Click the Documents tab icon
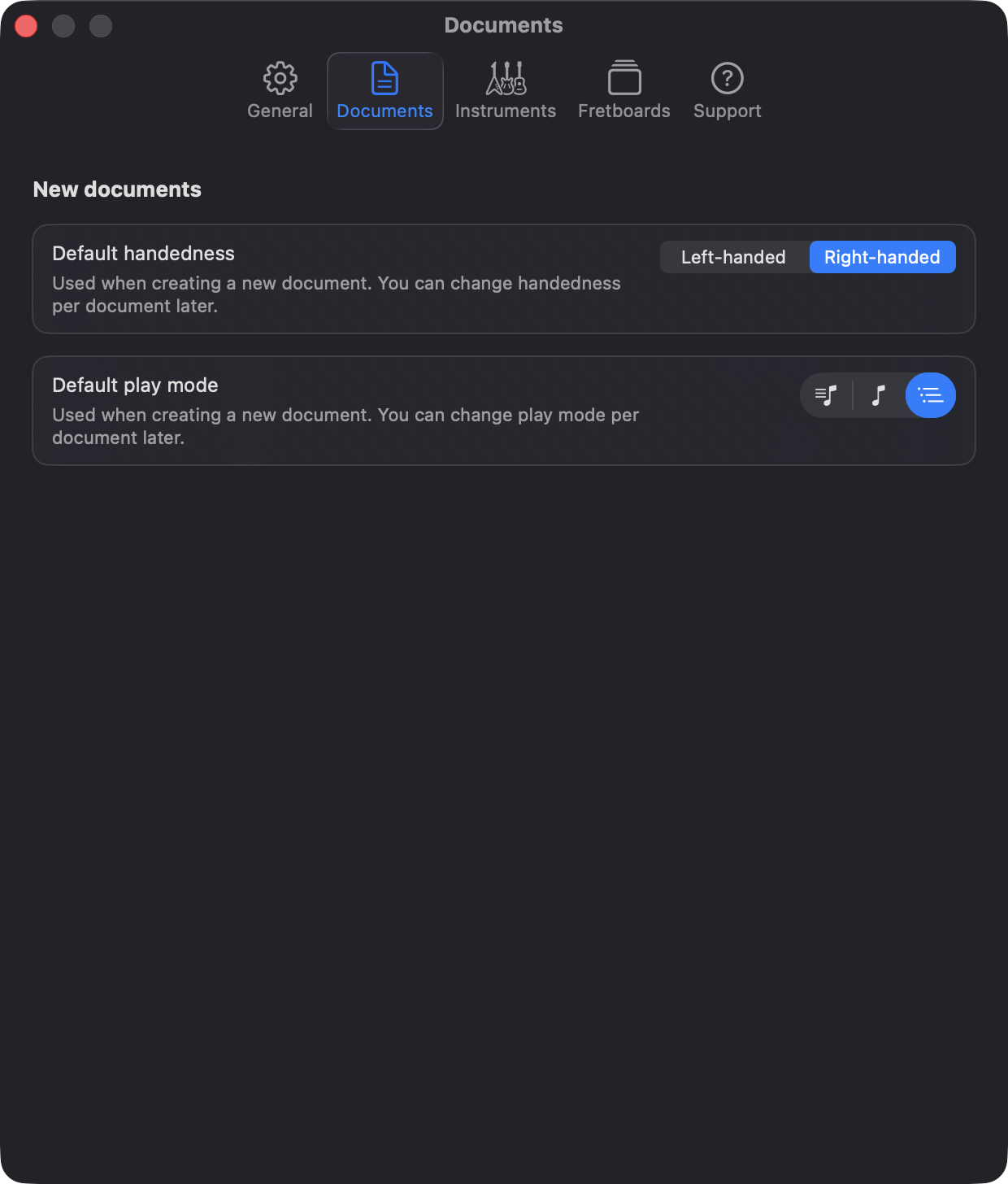1008x1184 pixels. tap(384, 79)
